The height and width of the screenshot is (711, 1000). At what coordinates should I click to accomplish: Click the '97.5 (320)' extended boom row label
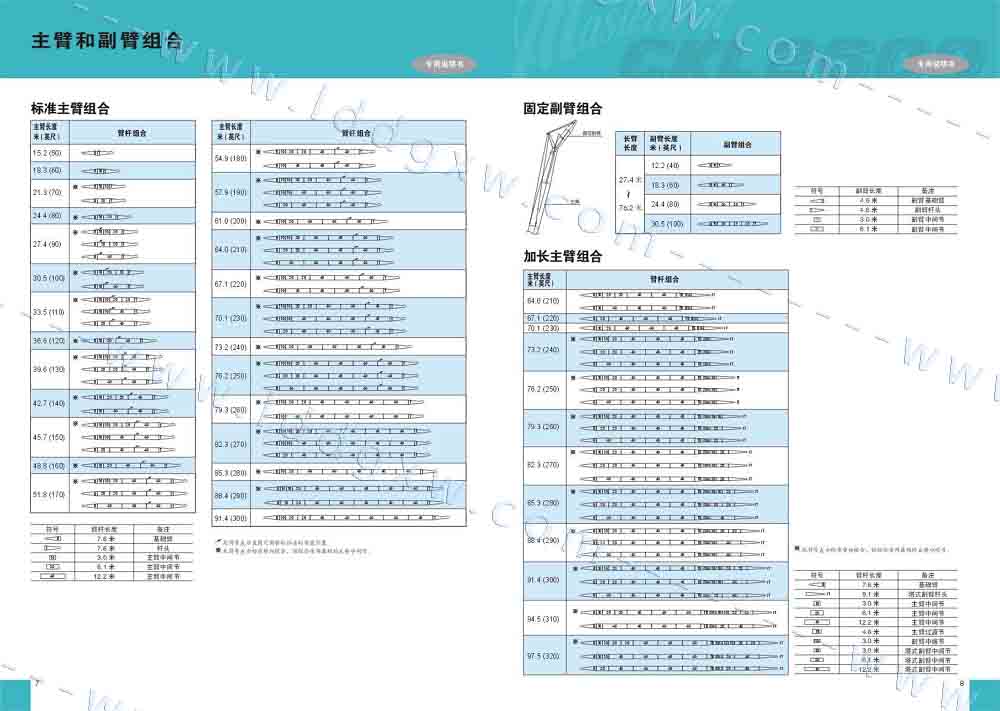pos(543,656)
